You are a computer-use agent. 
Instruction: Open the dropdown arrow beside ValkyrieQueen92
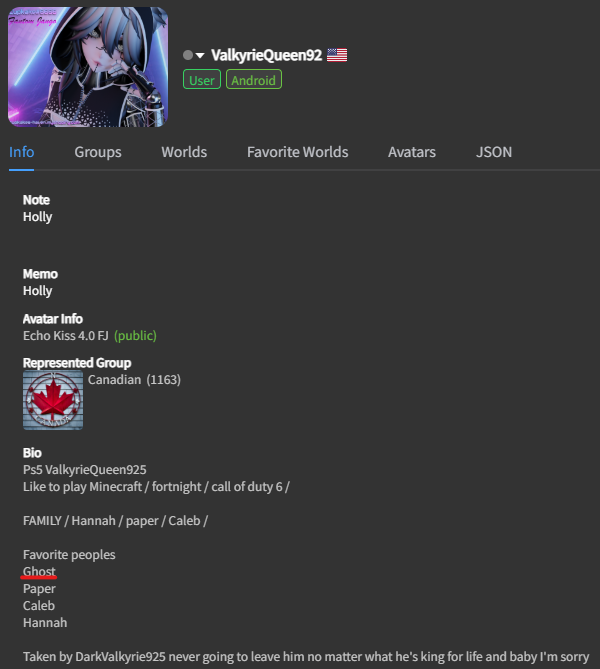click(200, 55)
